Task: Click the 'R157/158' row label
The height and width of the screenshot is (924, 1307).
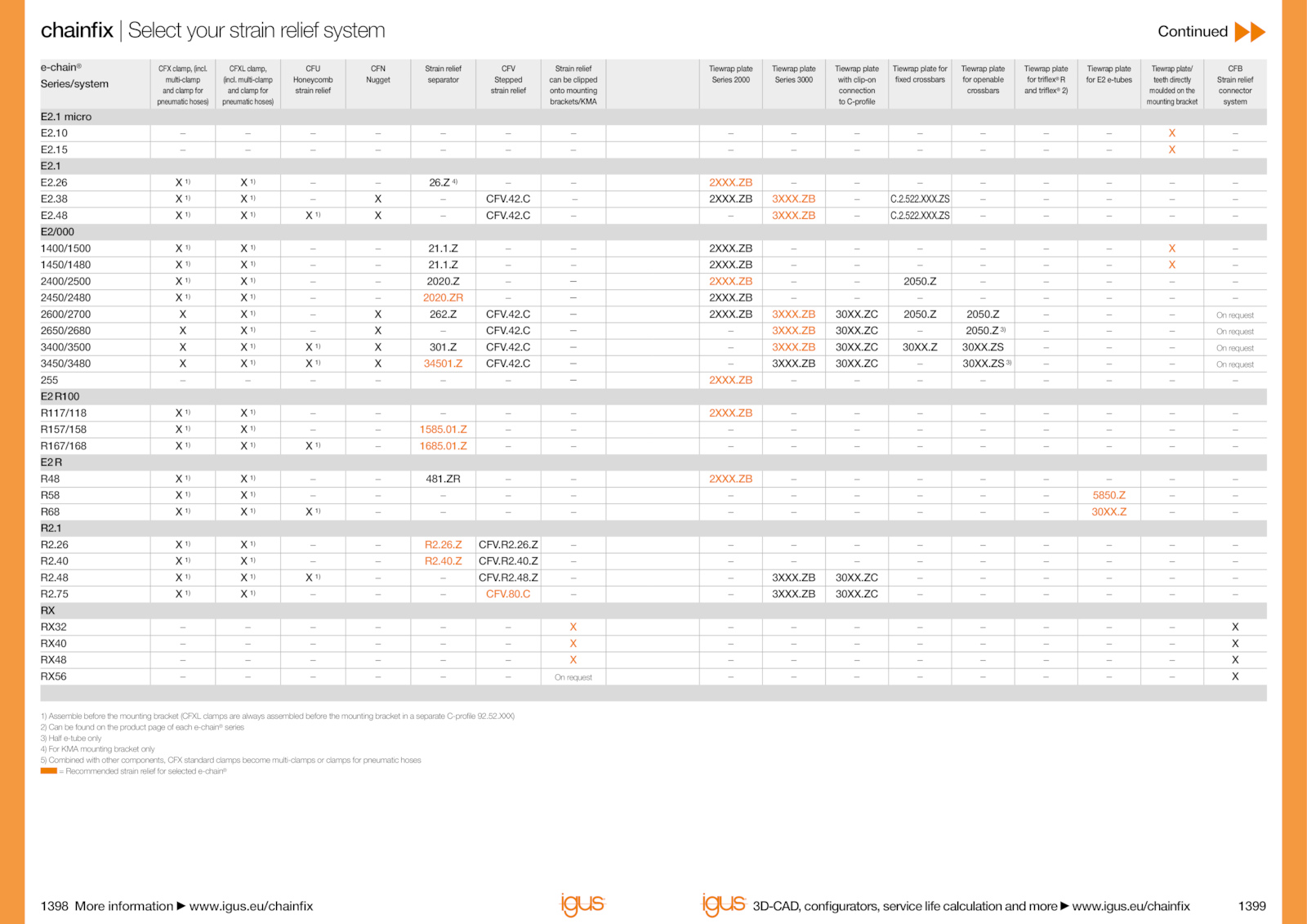Action: 63,430
